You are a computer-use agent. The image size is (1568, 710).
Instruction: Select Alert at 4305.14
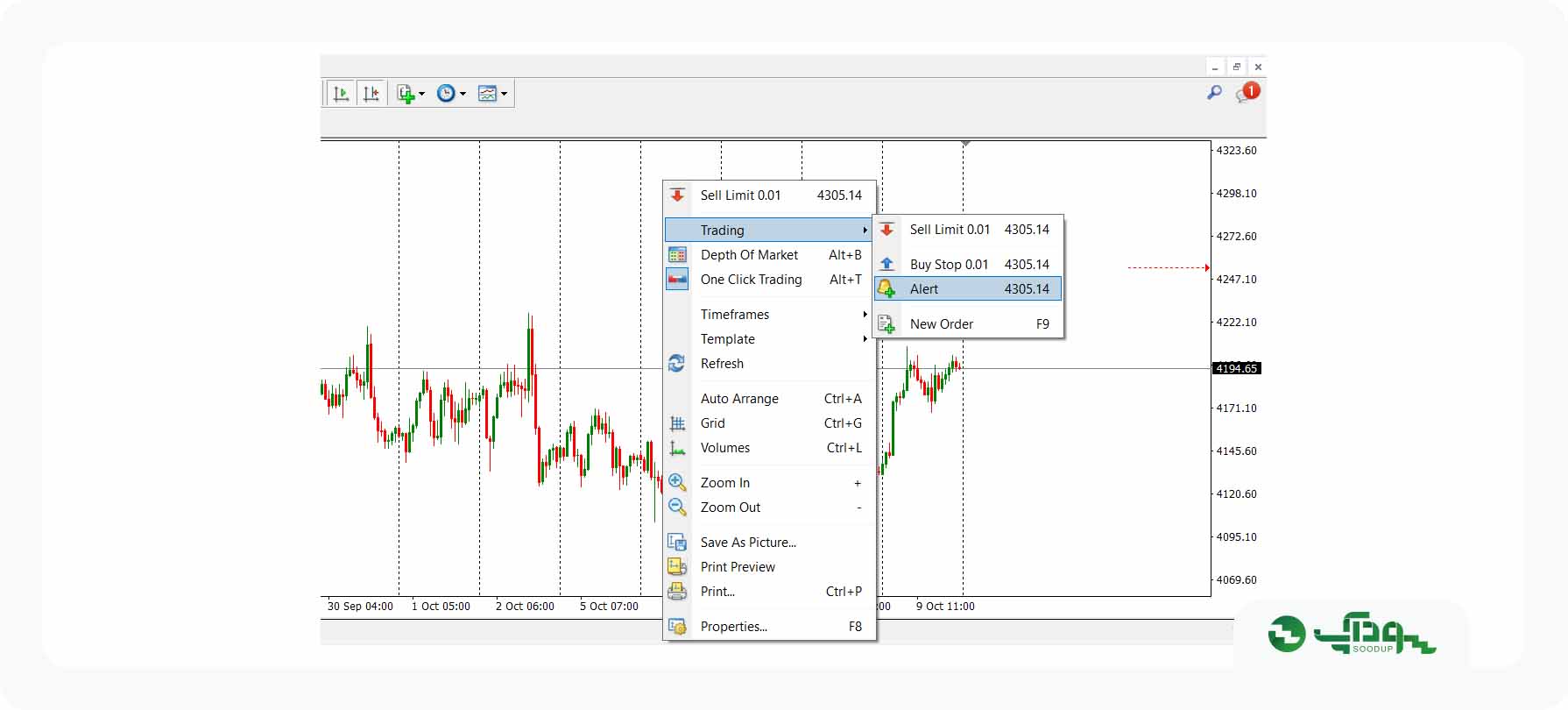pos(968,288)
